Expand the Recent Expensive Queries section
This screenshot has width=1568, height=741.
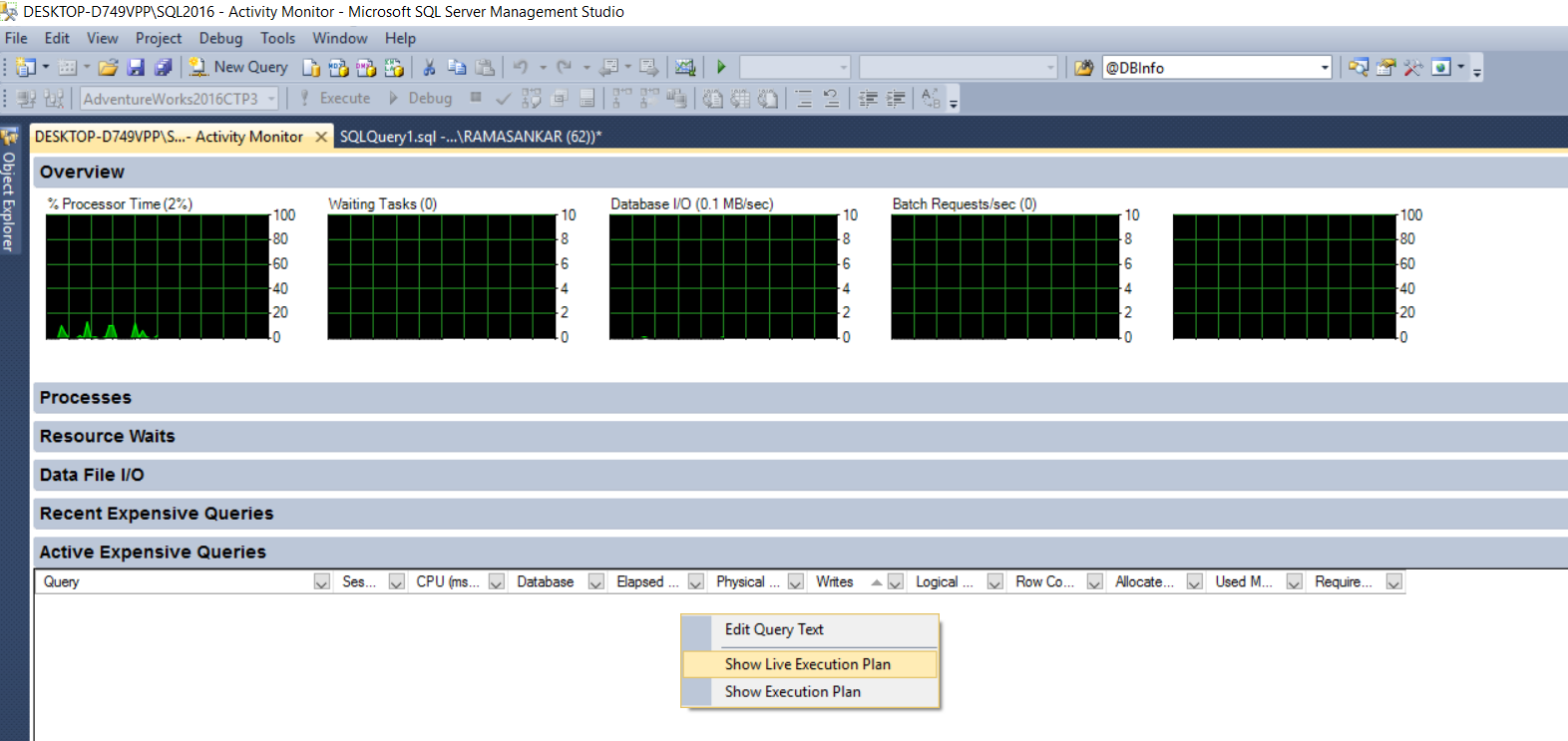800,514
